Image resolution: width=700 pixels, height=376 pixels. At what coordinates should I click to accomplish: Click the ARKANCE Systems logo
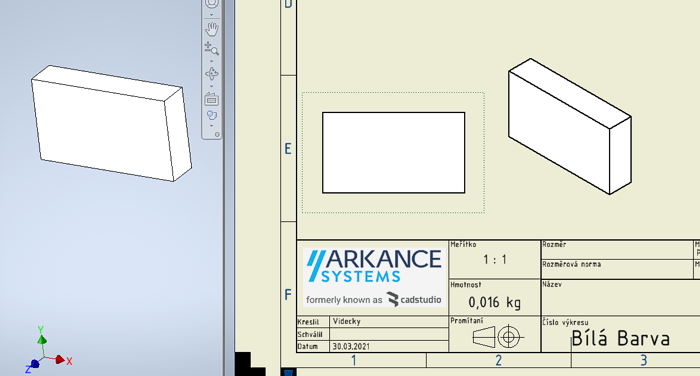click(374, 278)
